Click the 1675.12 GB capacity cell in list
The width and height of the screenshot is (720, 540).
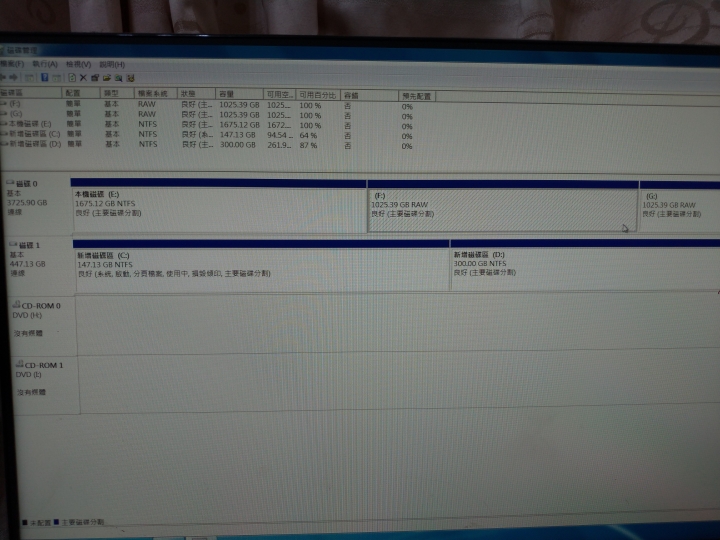coord(239,125)
